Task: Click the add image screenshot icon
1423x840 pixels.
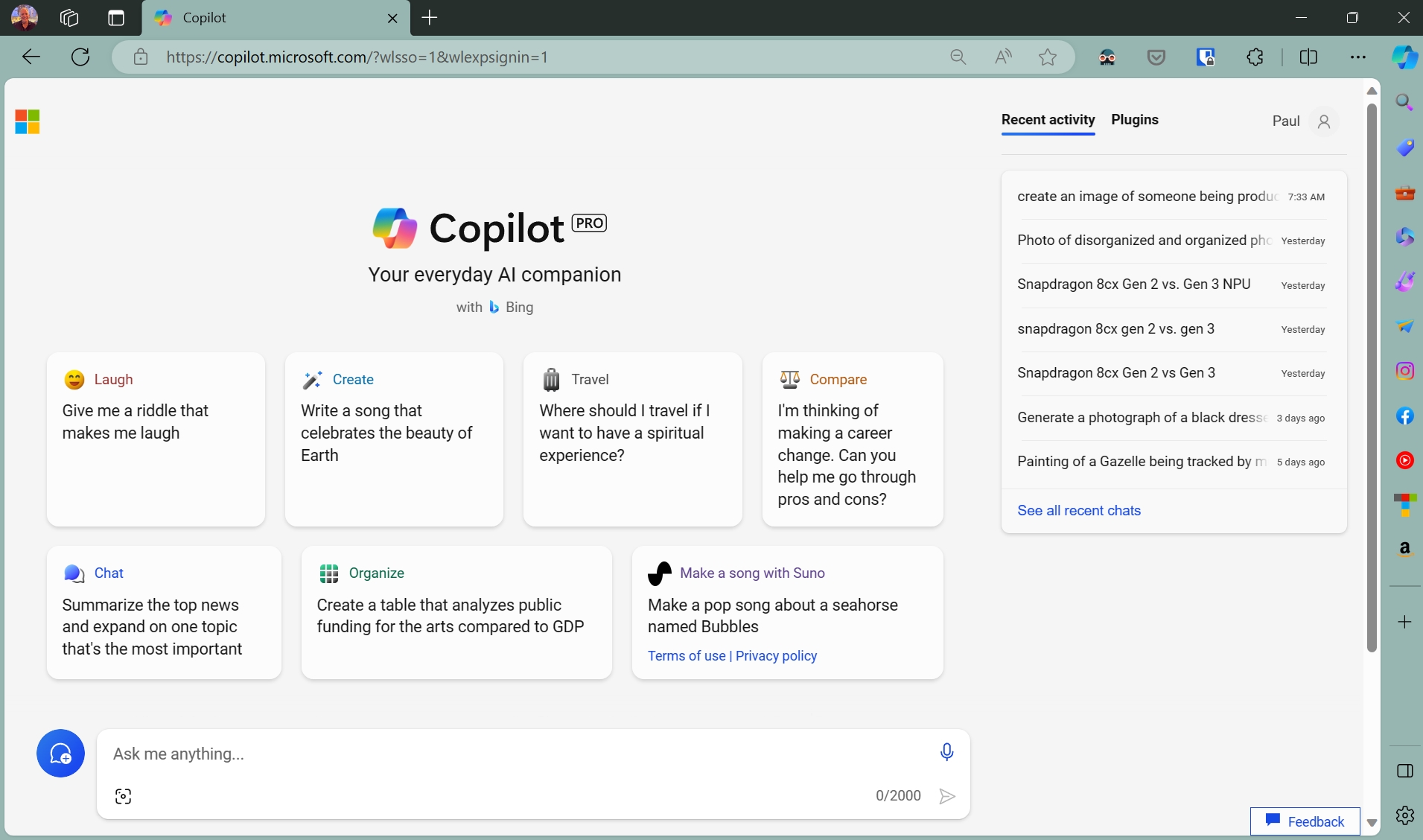Action: (123, 796)
